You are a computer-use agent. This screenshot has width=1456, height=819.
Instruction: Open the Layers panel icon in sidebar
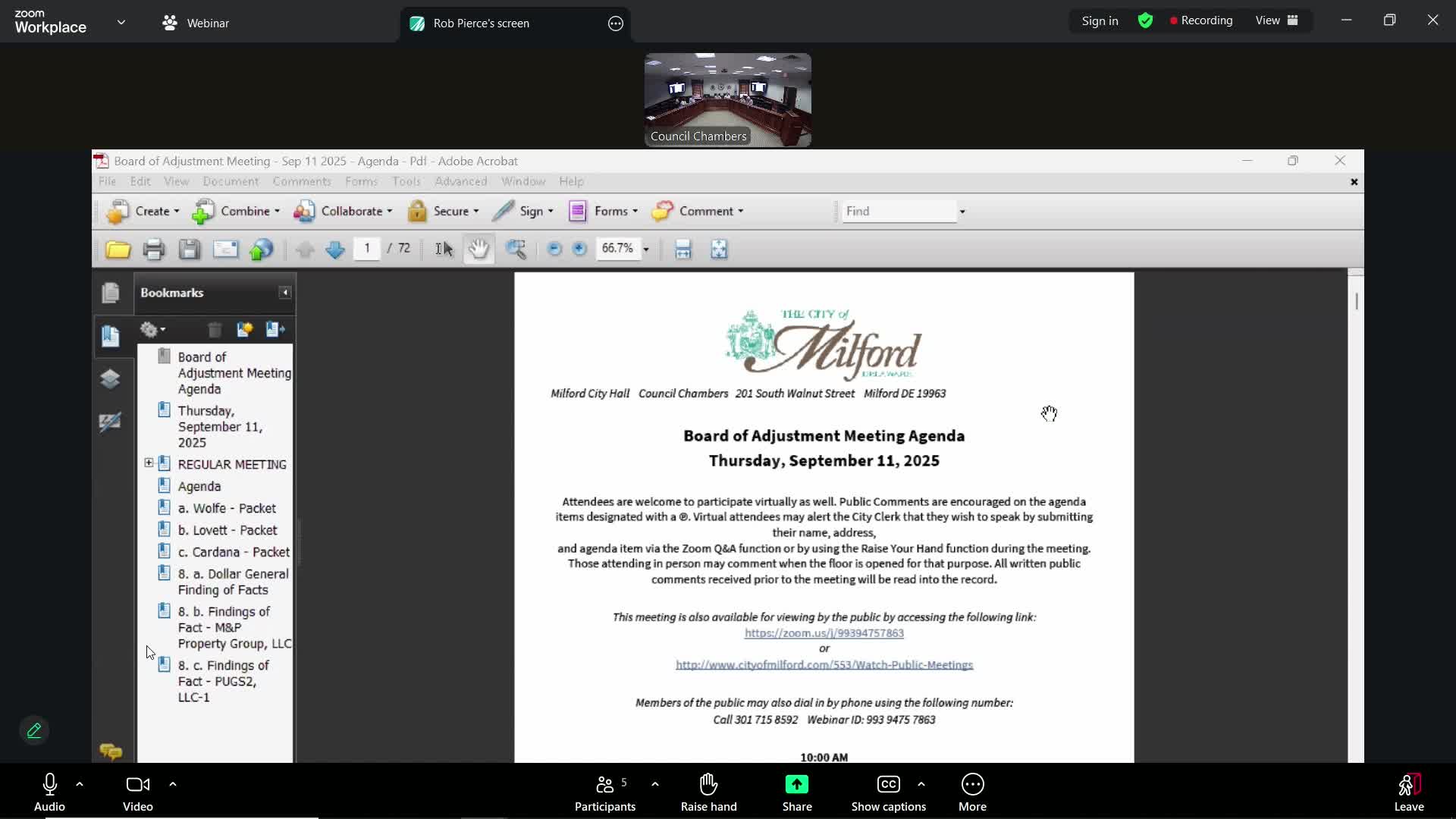[110, 378]
